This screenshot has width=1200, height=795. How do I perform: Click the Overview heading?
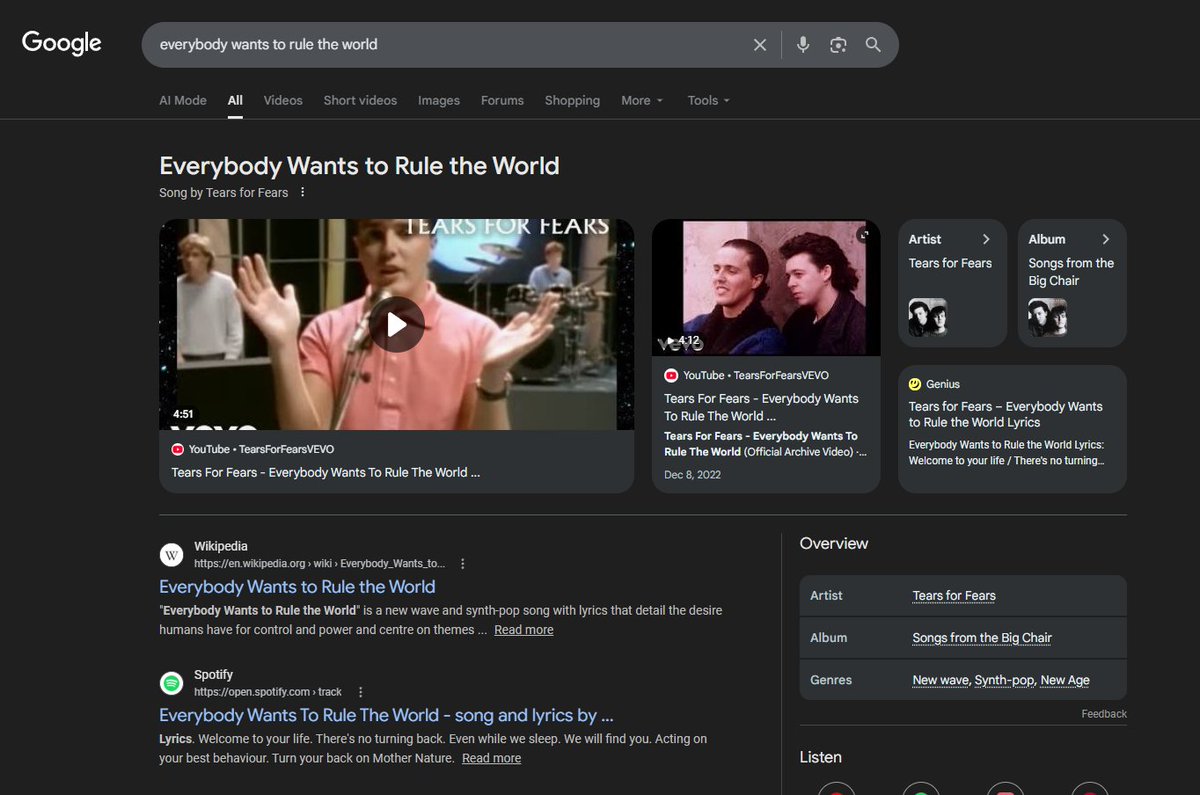tap(834, 544)
